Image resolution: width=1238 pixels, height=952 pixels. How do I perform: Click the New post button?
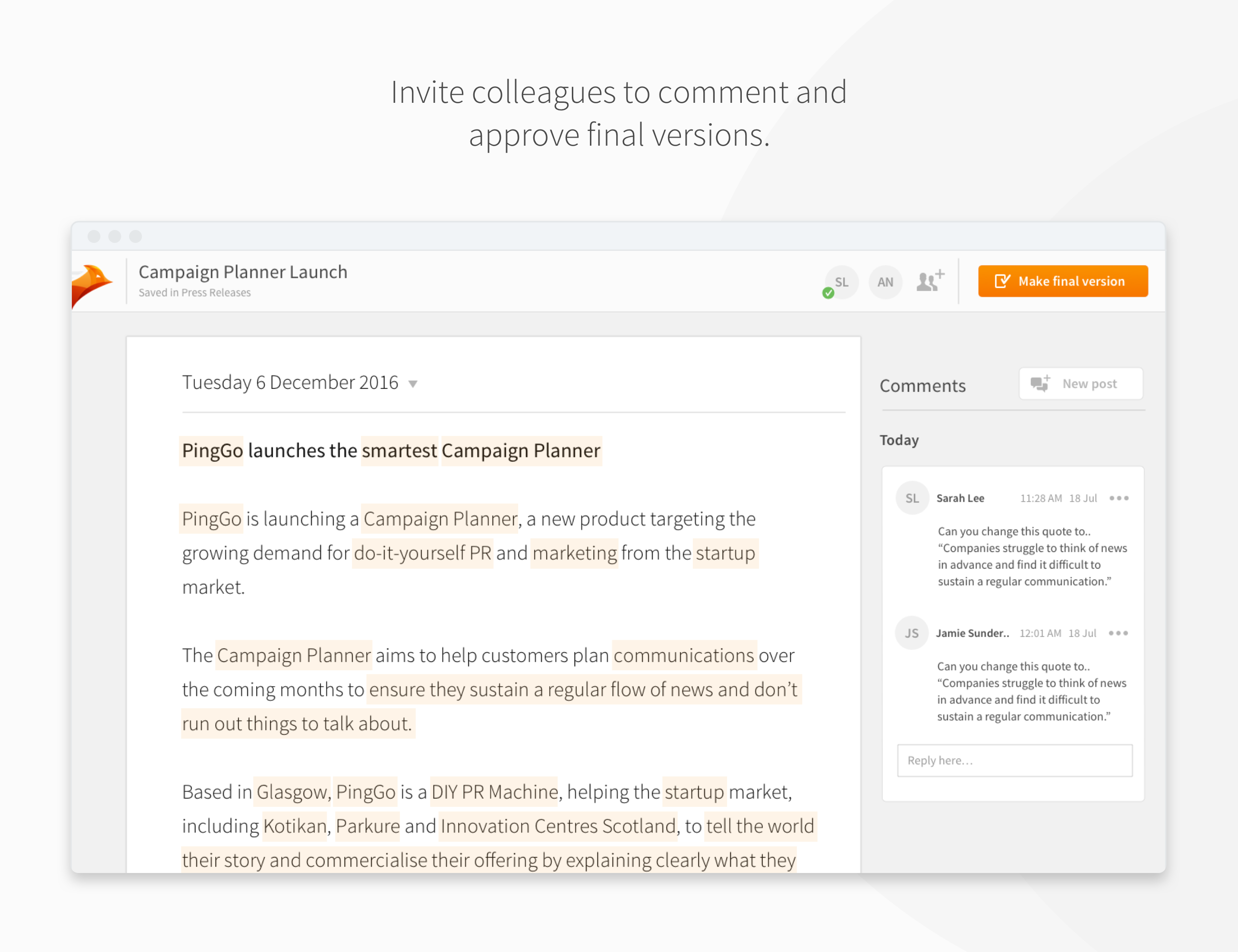[x=1080, y=384]
